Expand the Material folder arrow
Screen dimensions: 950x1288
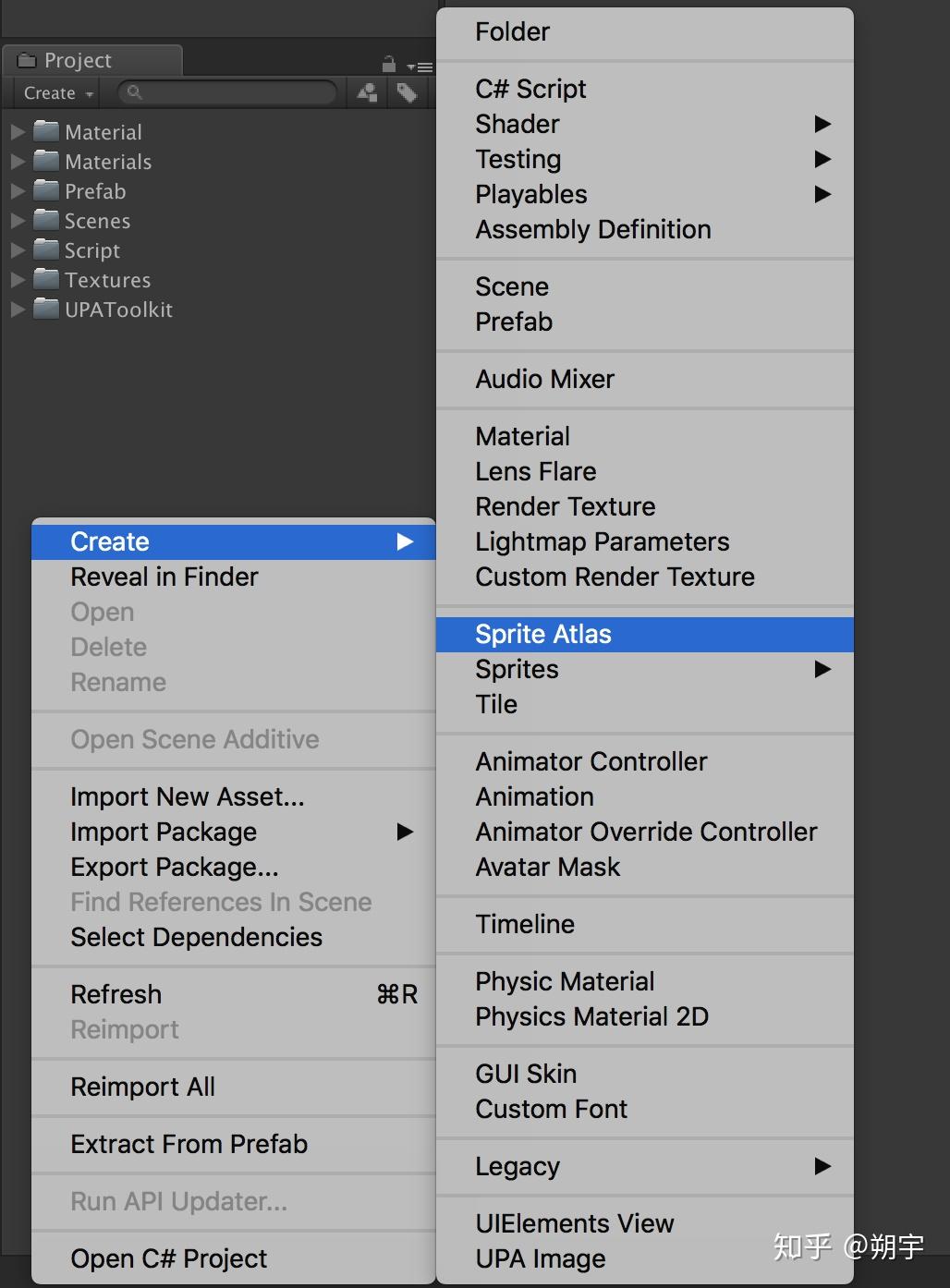(18, 132)
